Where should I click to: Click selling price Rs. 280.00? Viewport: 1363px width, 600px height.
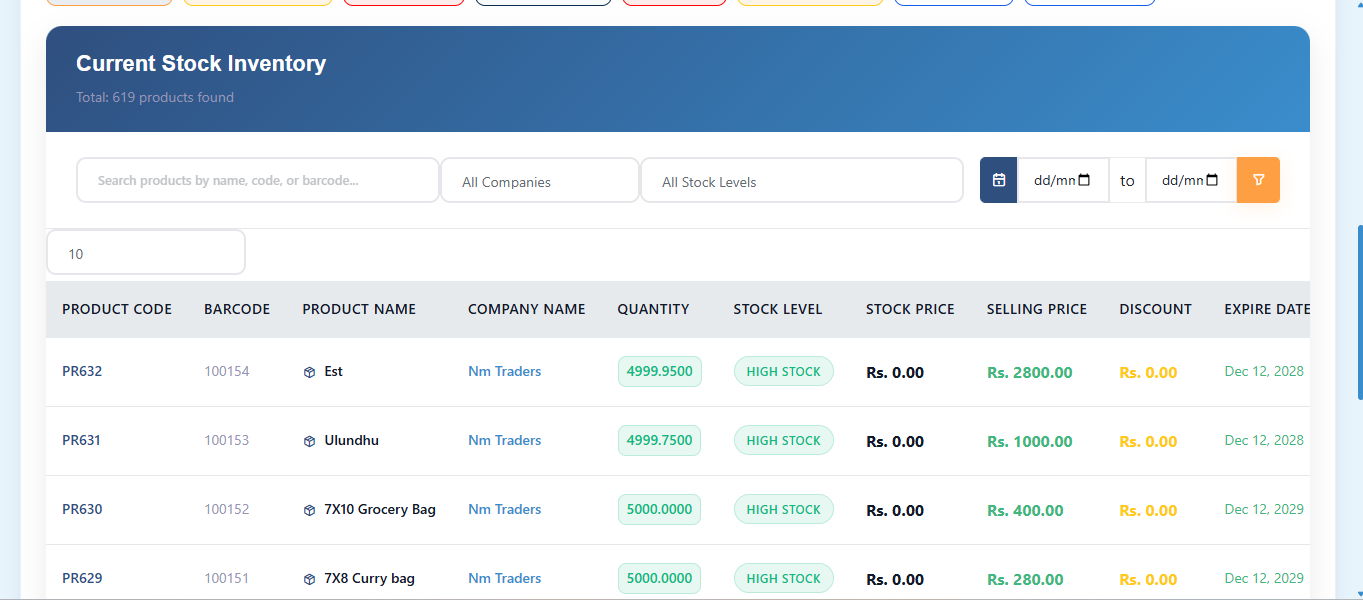click(1025, 579)
